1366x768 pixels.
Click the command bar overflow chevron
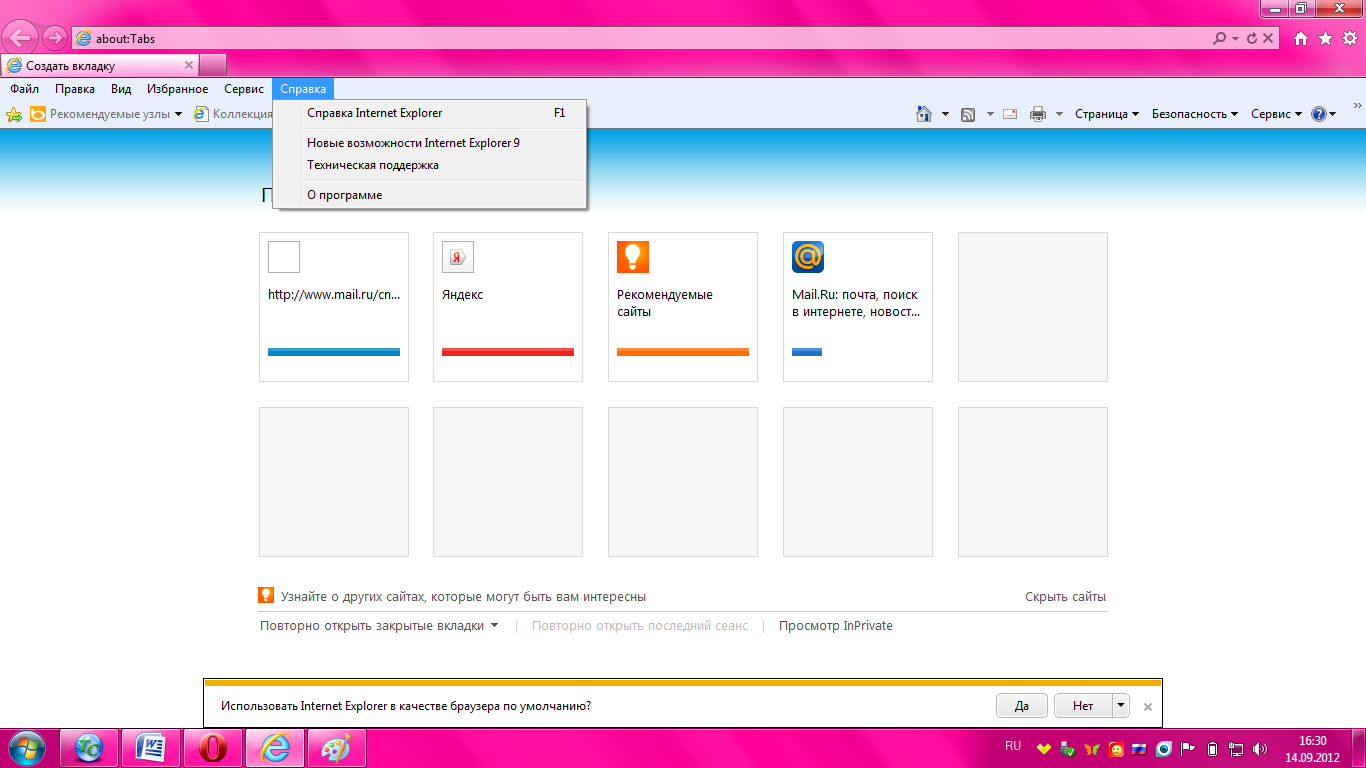(1358, 105)
